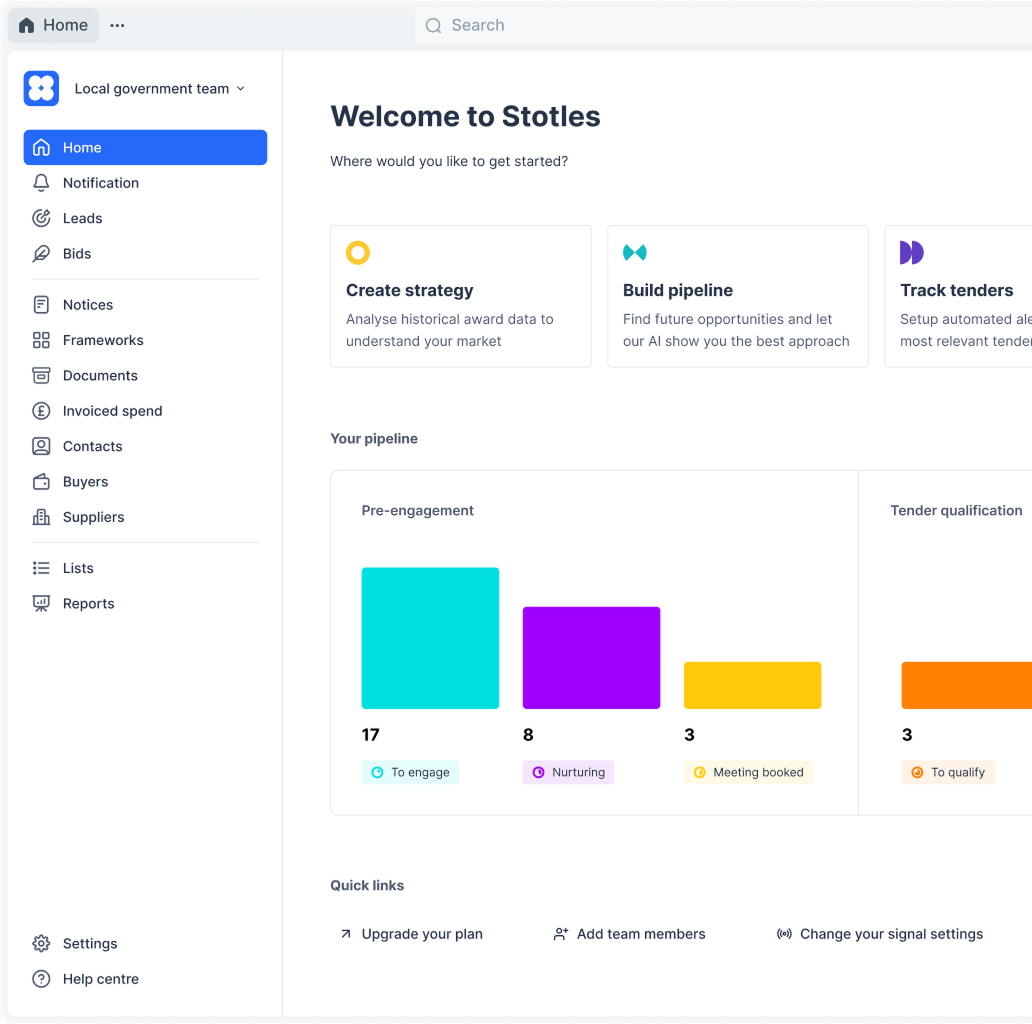The width and height of the screenshot is (1032, 1024).
Task: Click the Stotles logo icon
Action: [x=41, y=88]
